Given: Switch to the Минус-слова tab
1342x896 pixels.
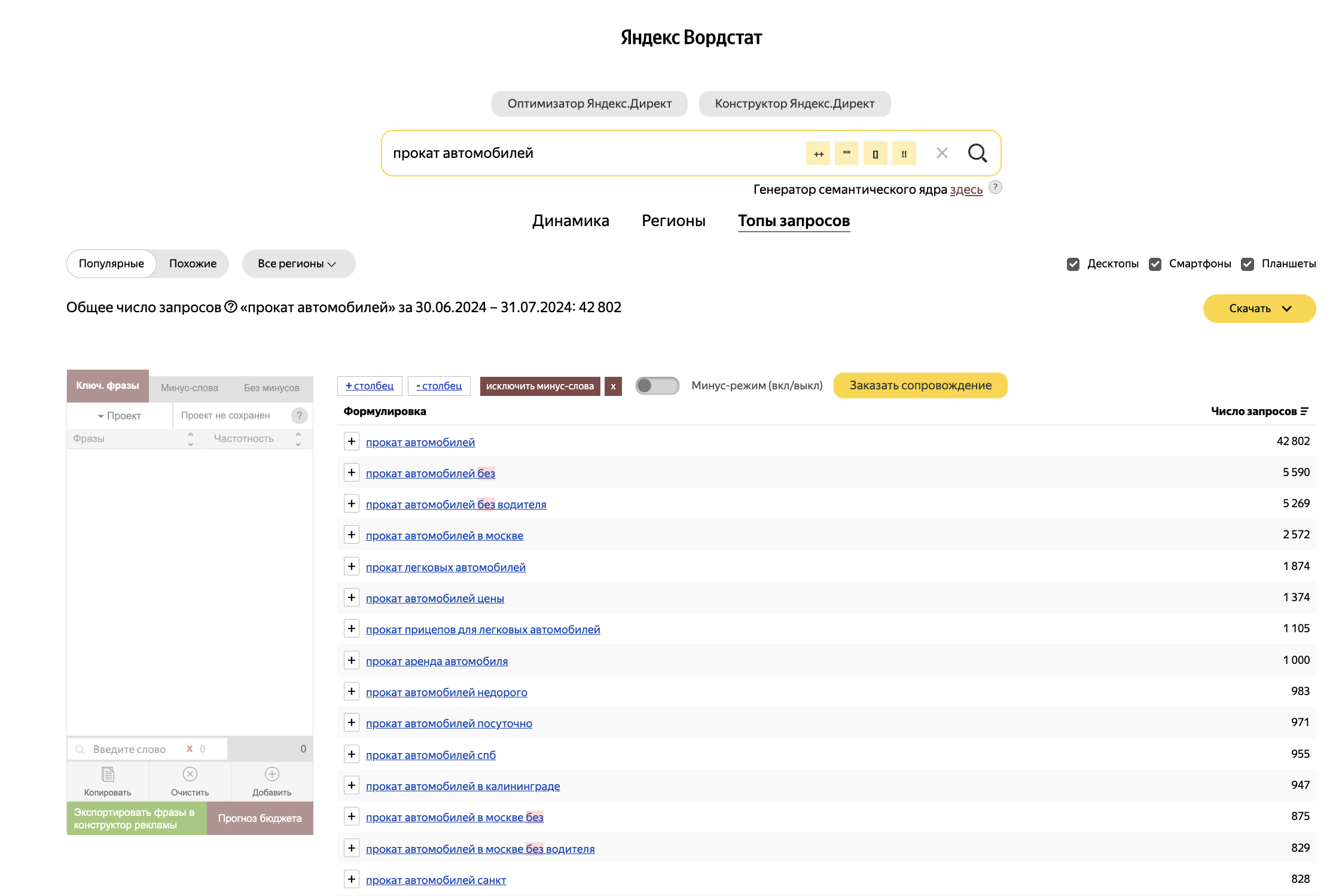Looking at the screenshot, I should pyautogui.click(x=189, y=388).
